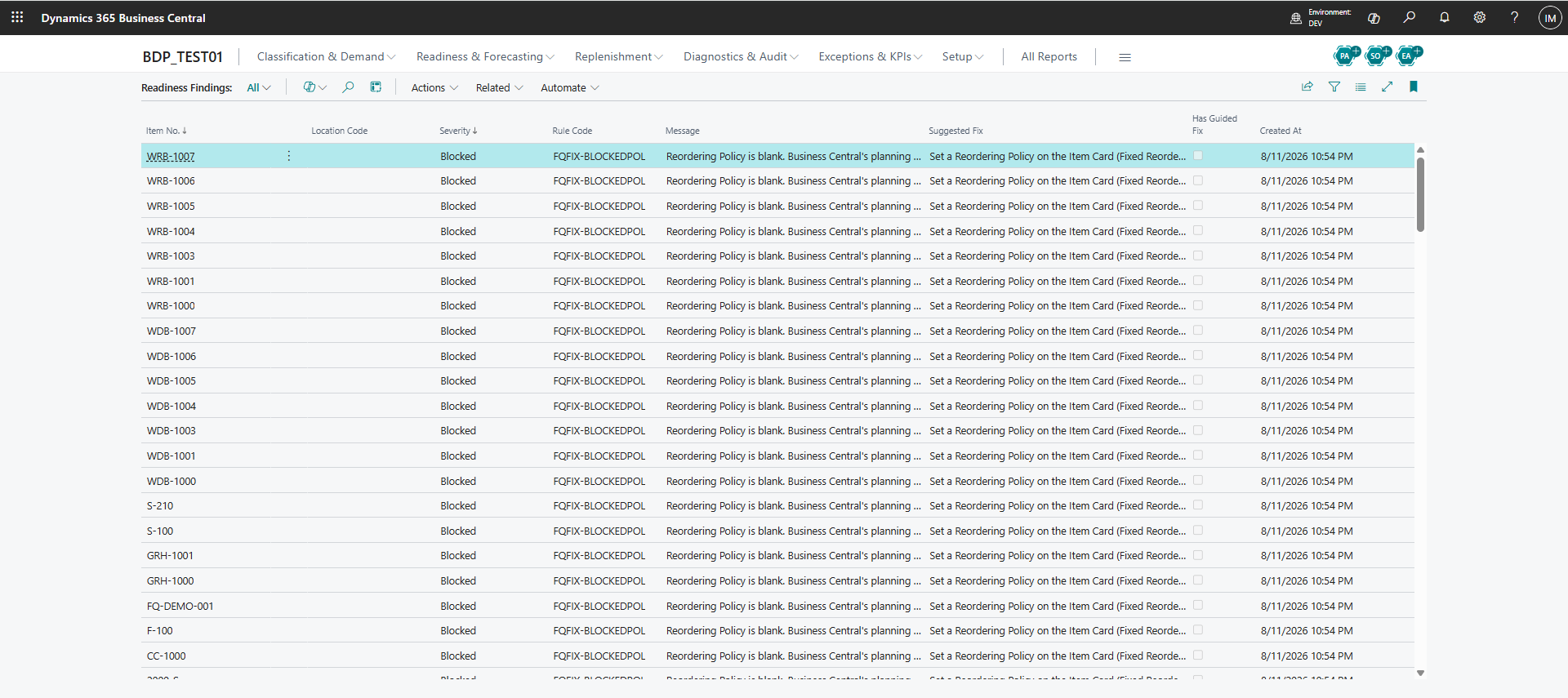Open the Related dropdown
Image resolution: width=1568 pixels, height=698 pixels.
pos(499,87)
